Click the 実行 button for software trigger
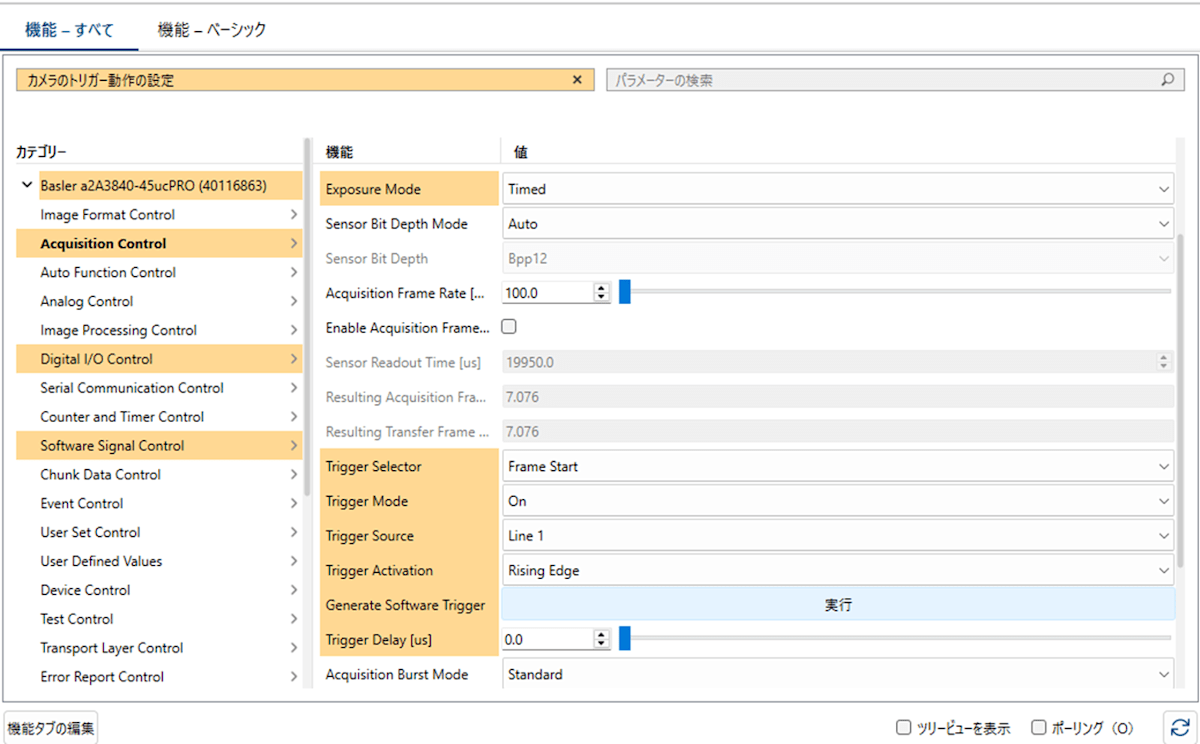 (838, 605)
